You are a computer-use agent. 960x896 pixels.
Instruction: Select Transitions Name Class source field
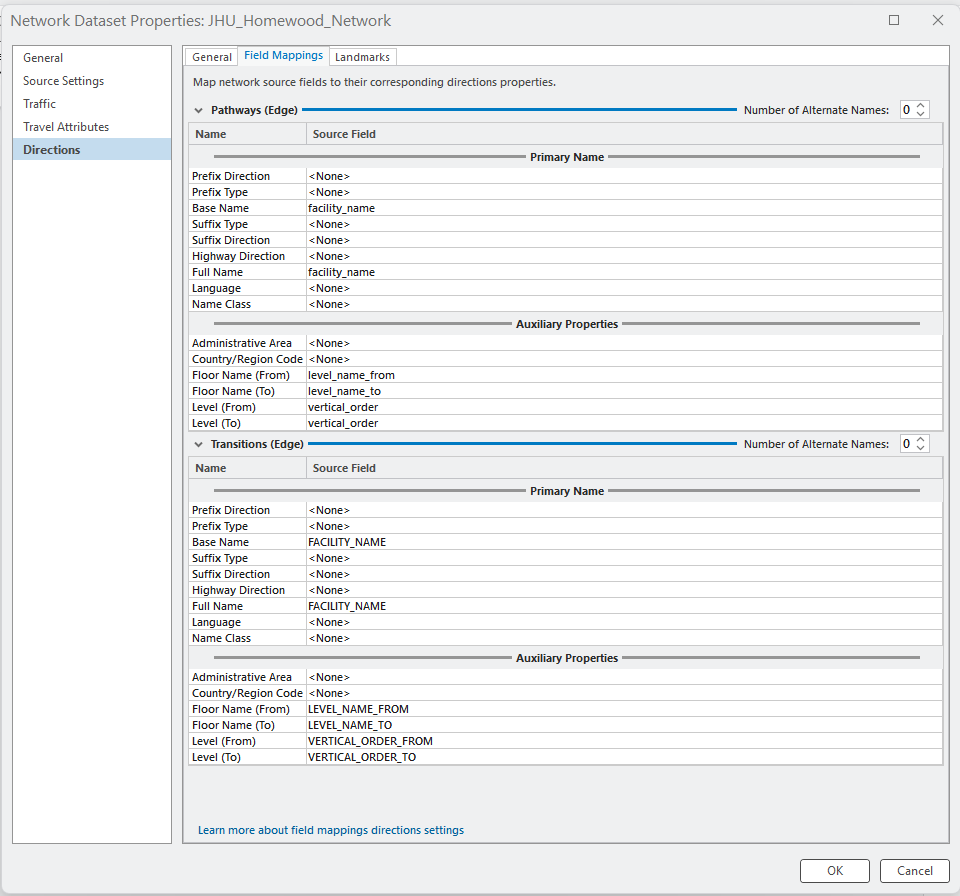[624, 638]
